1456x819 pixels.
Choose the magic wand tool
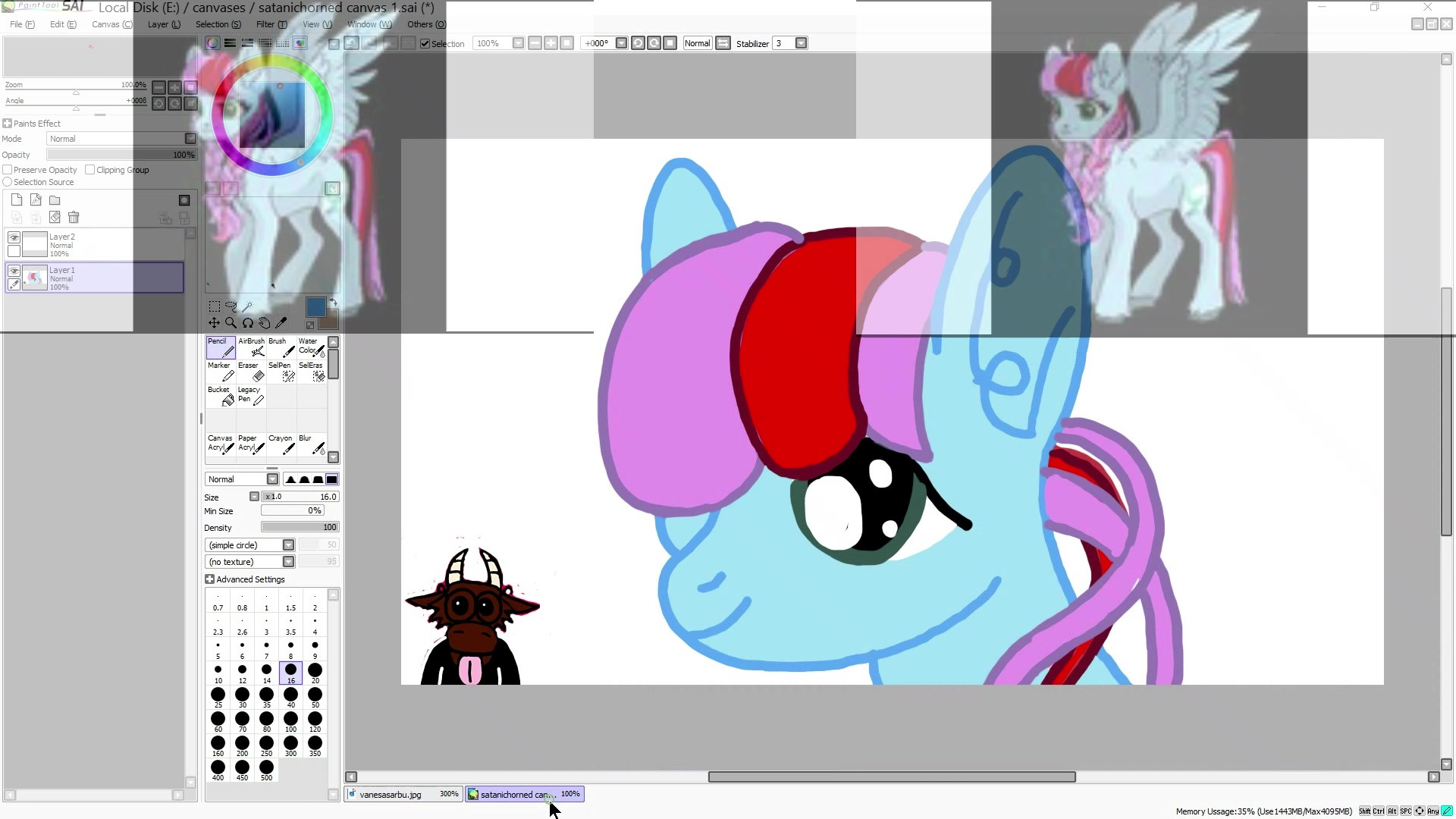pos(247,306)
